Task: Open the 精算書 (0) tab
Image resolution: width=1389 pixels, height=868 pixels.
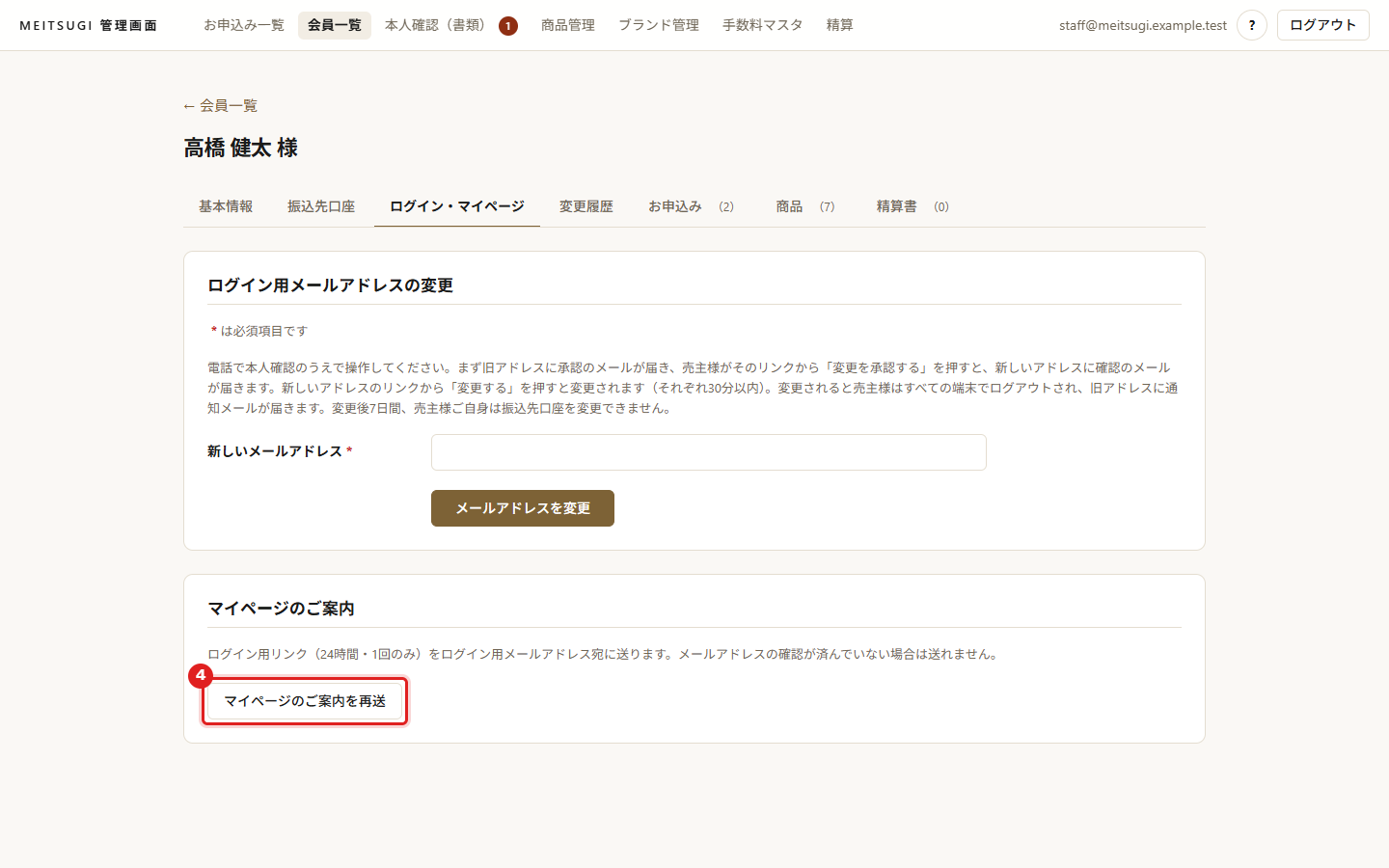Action: click(x=912, y=206)
